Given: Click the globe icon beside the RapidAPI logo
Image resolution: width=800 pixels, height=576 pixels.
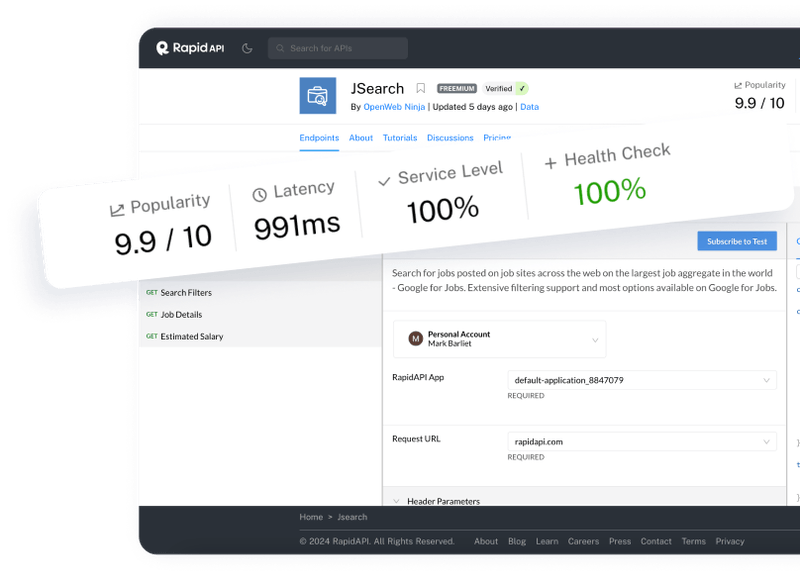Looking at the screenshot, I should 246,48.
